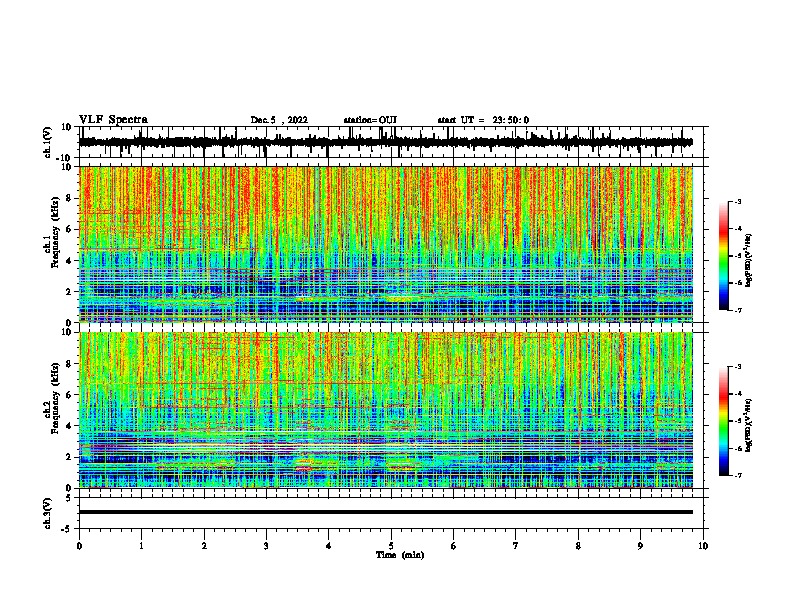792x612 pixels.
Task: Click the "-7" tick on ch.2 colorbar
Action: pos(737,475)
